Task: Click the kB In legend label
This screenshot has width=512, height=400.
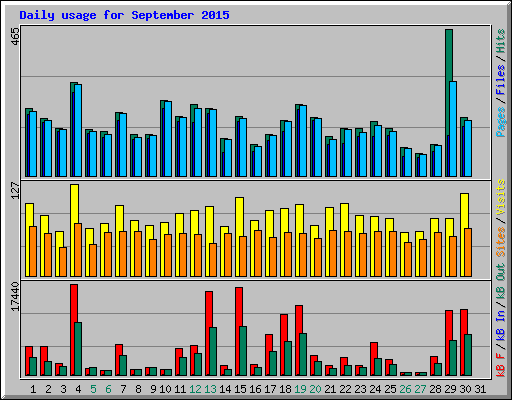Action: pos(501,317)
